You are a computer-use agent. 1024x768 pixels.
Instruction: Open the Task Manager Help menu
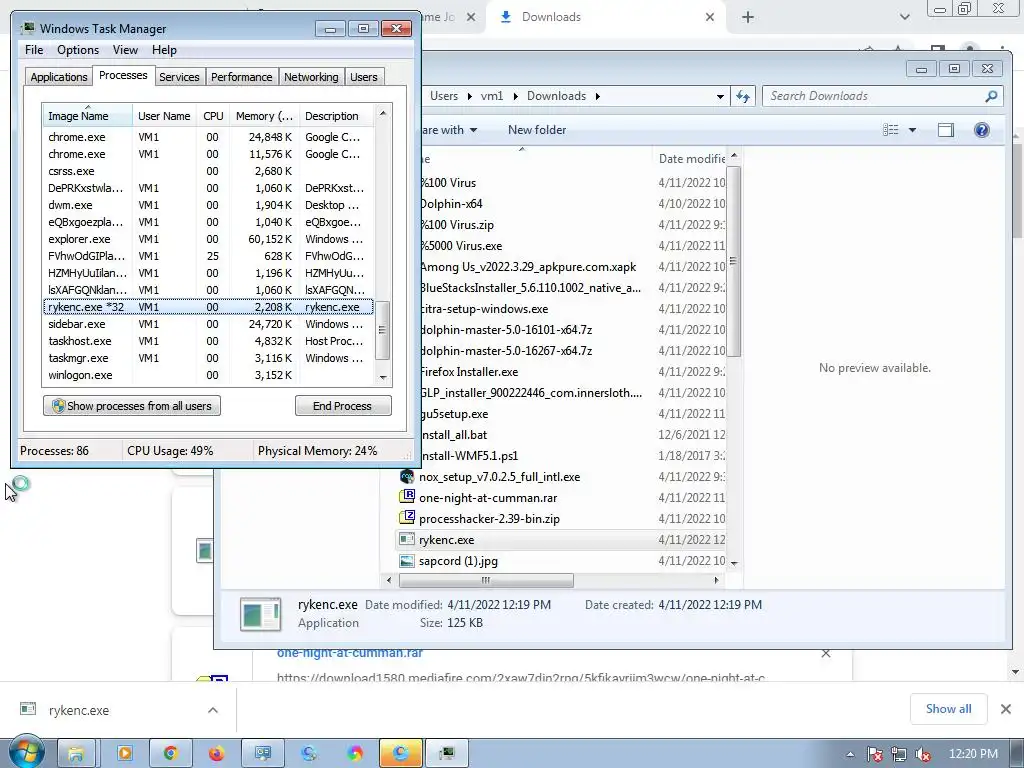click(x=164, y=50)
